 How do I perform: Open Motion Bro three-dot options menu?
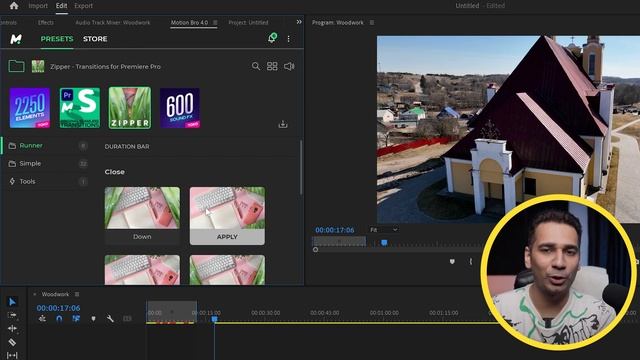pos(289,39)
